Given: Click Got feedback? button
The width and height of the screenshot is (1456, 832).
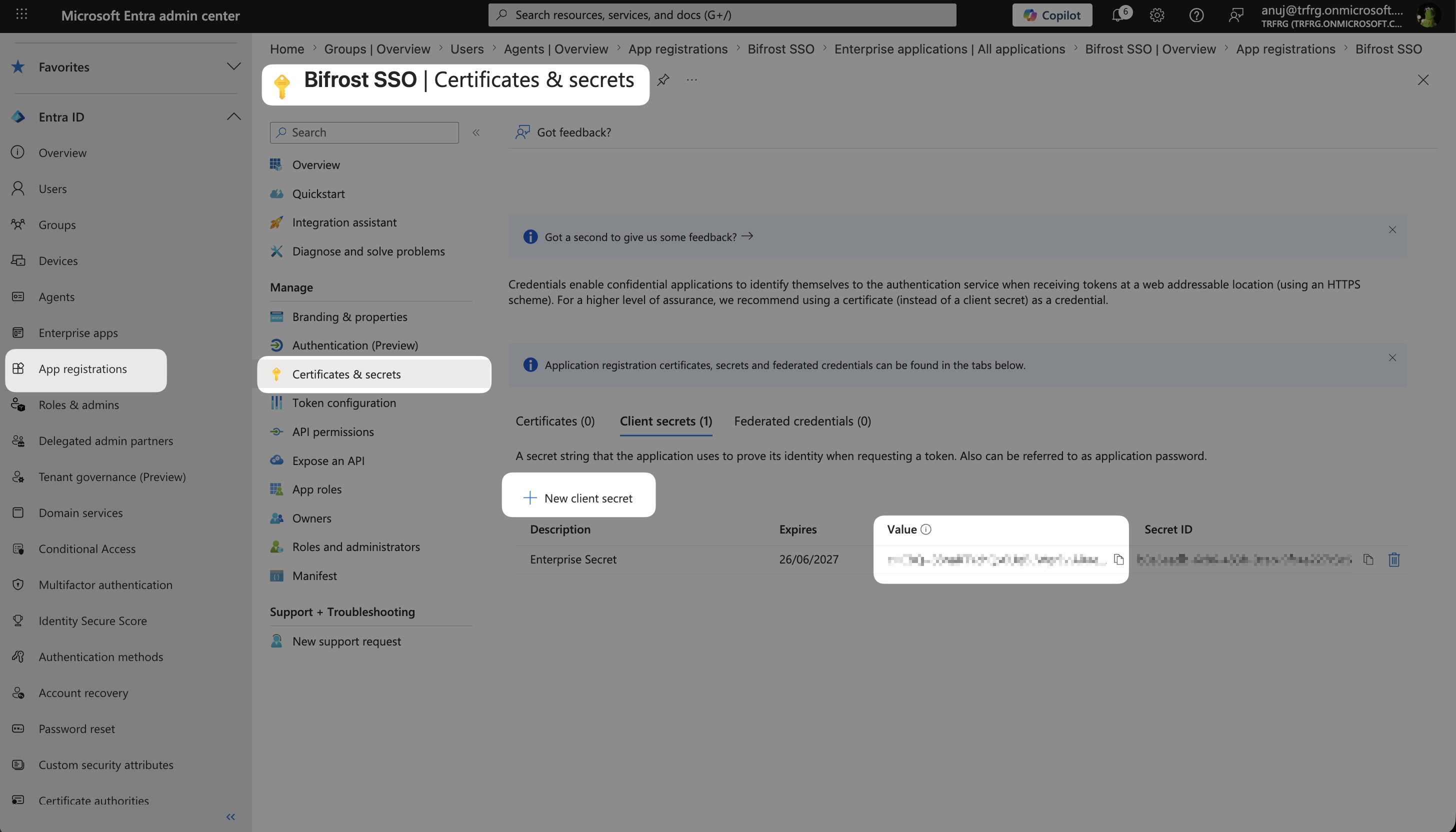Looking at the screenshot, I should click(563, 132).
